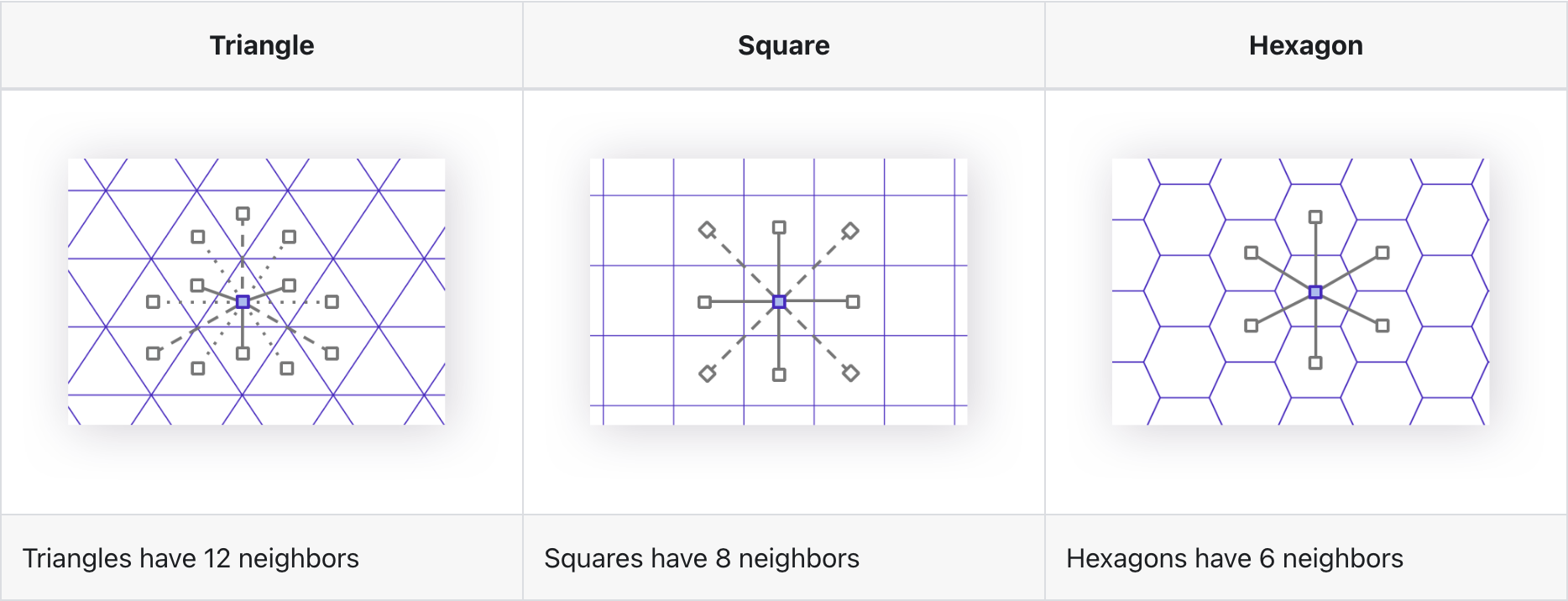Image resolution: width=1568 pixels, height=601 pixels.
Task: Click top neighbor node in square diagram
Action: pos(779,227)
